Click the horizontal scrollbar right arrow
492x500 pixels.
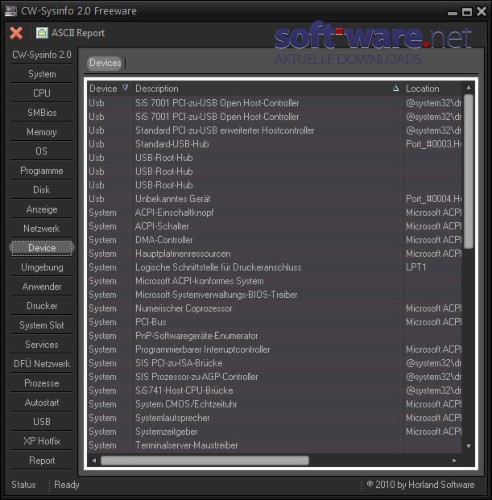coord(454,460)
